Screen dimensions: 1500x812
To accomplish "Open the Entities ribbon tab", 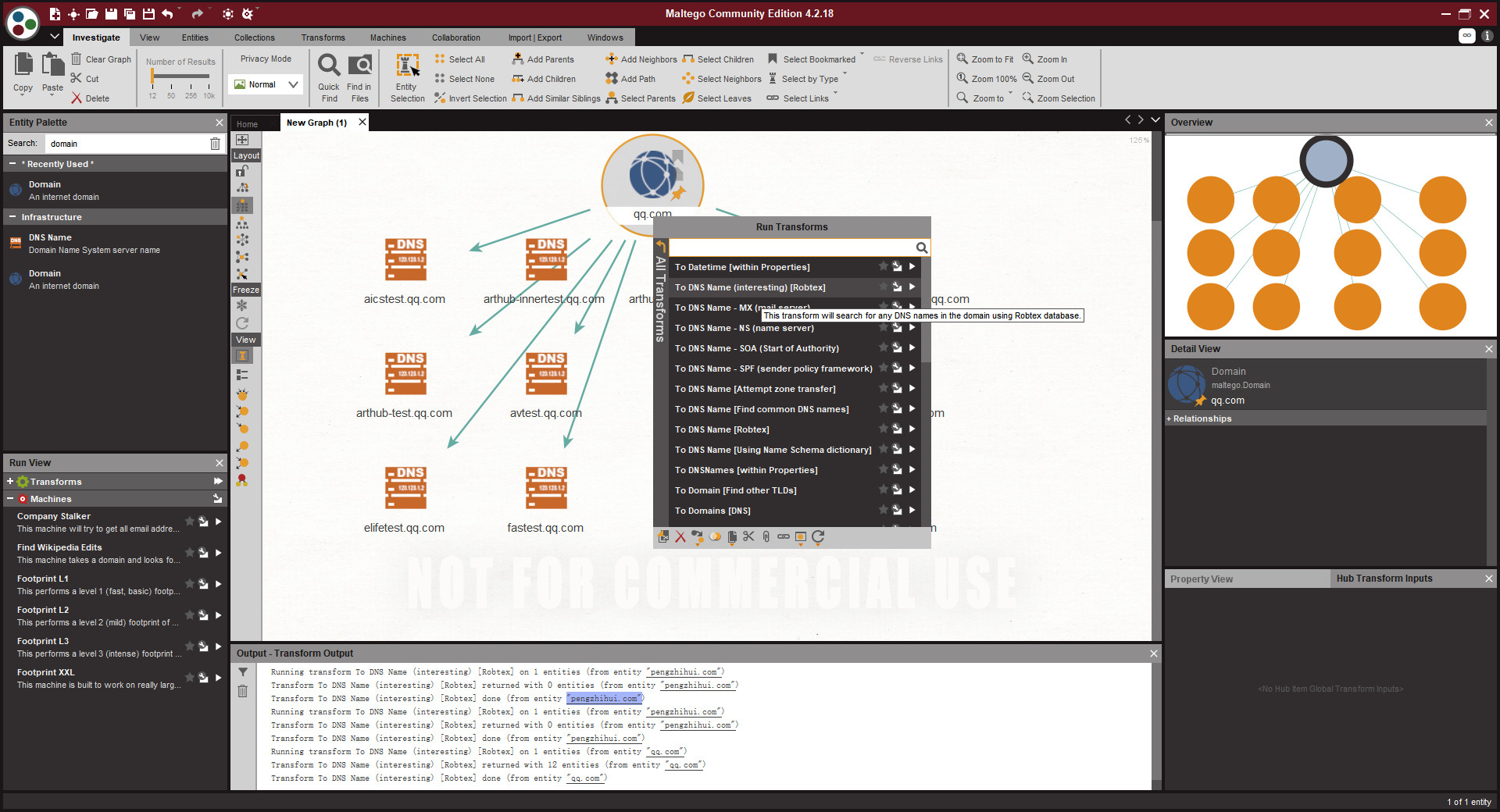I will click(195, 37).
